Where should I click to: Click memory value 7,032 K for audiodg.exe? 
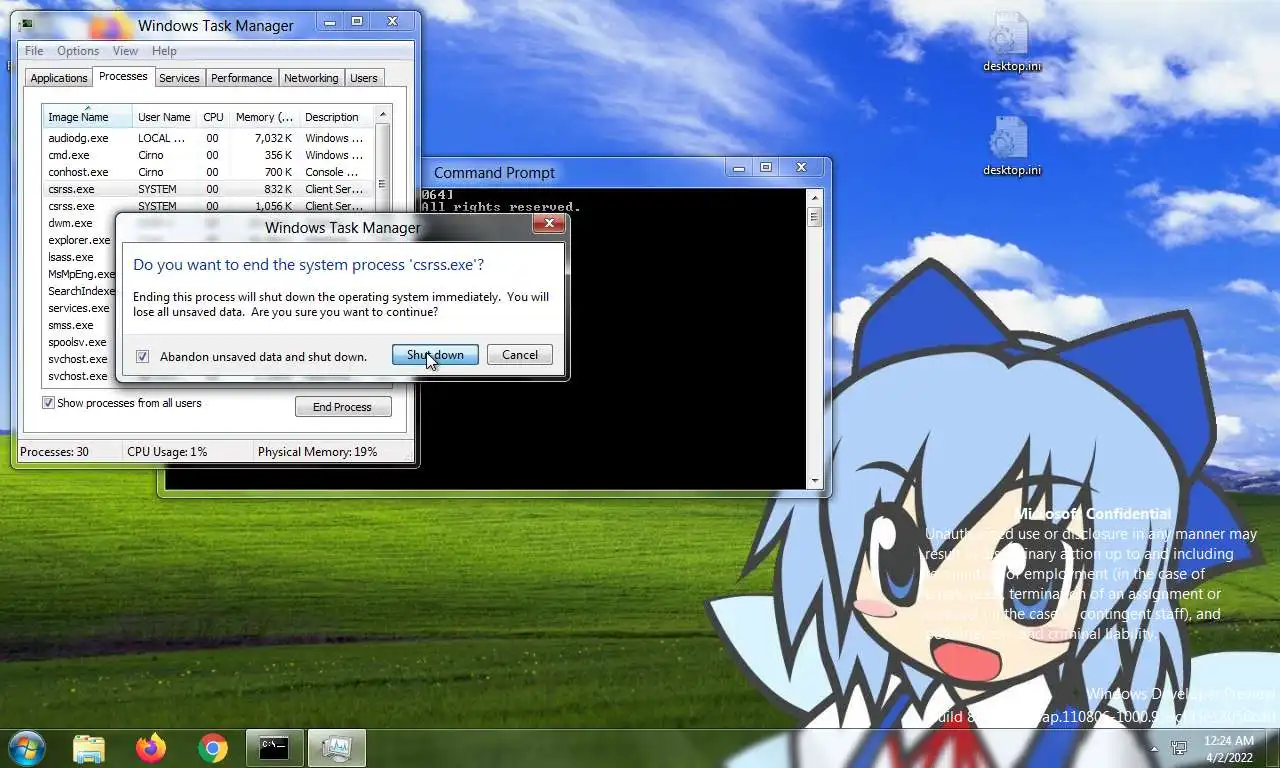(273, 138)
